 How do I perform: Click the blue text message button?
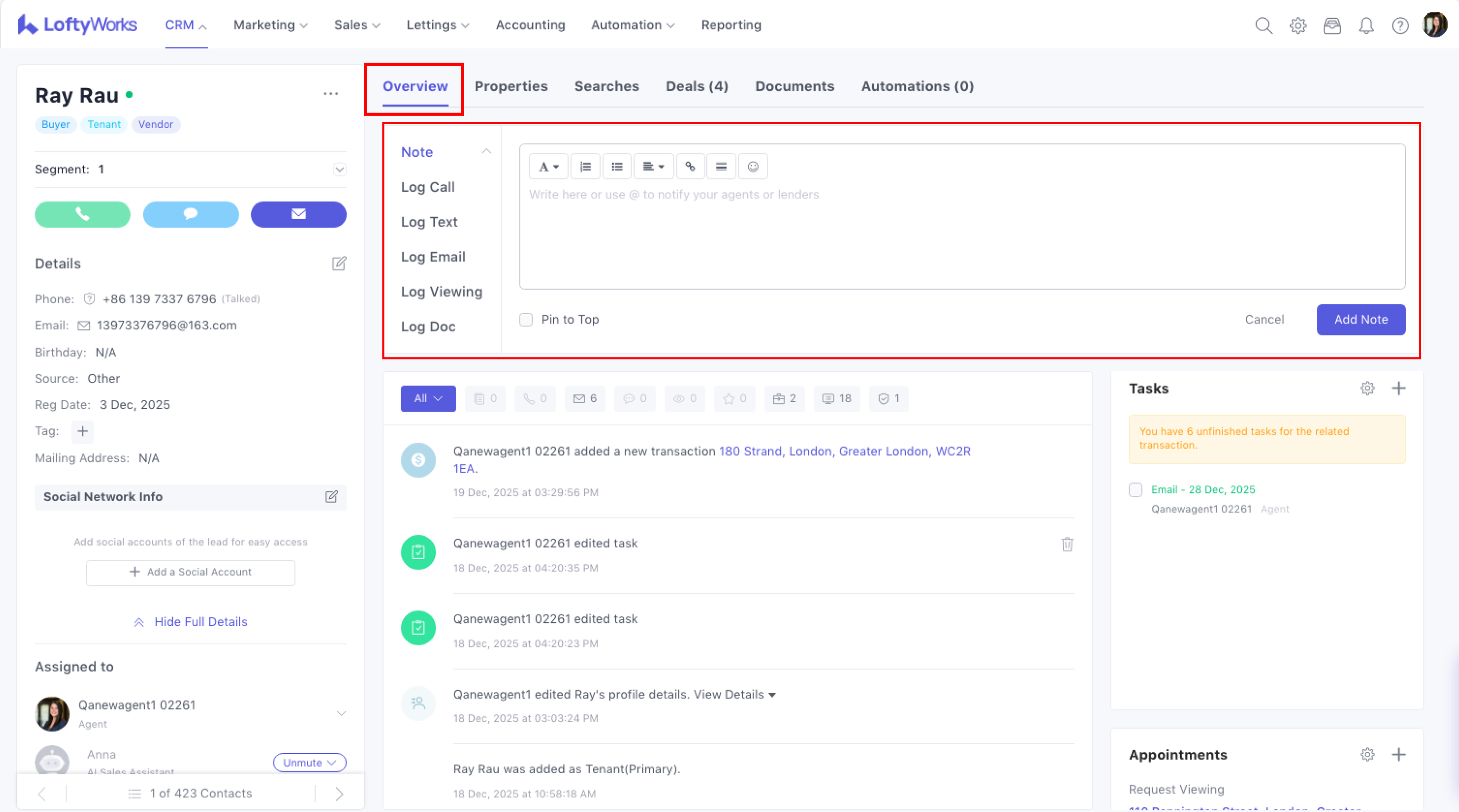click(x=190, y=214)
